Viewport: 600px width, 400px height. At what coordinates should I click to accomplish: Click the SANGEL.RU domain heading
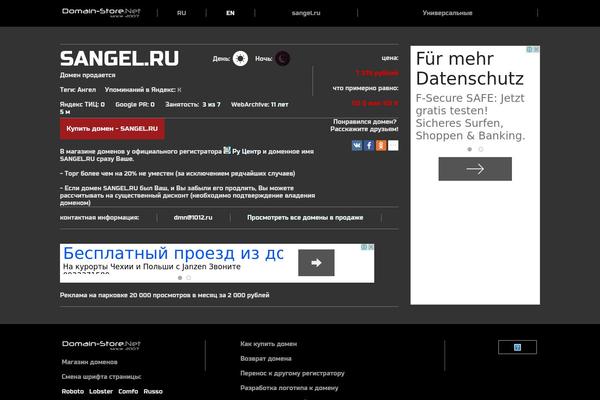[x=119, y=59]
